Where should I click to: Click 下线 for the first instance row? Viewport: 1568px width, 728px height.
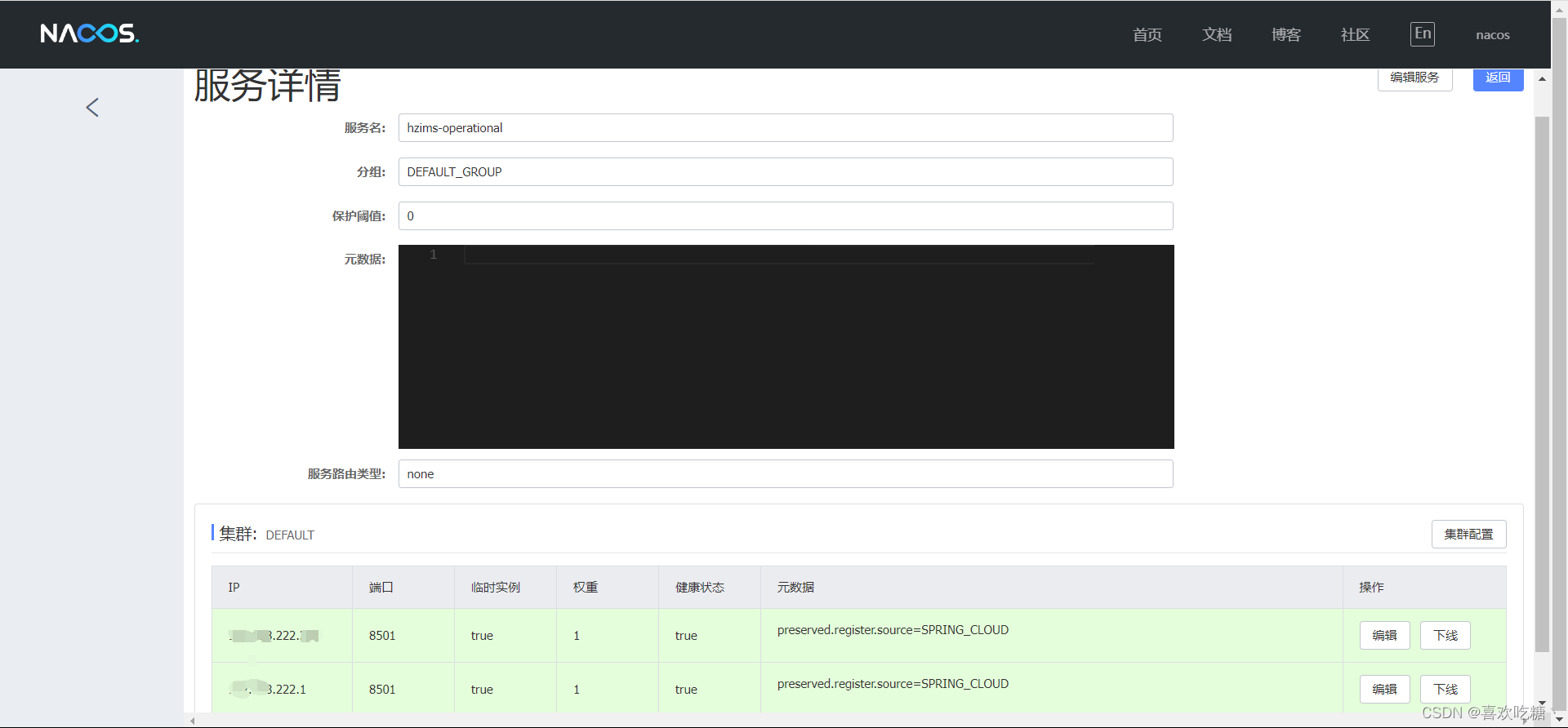point(1445,635)
